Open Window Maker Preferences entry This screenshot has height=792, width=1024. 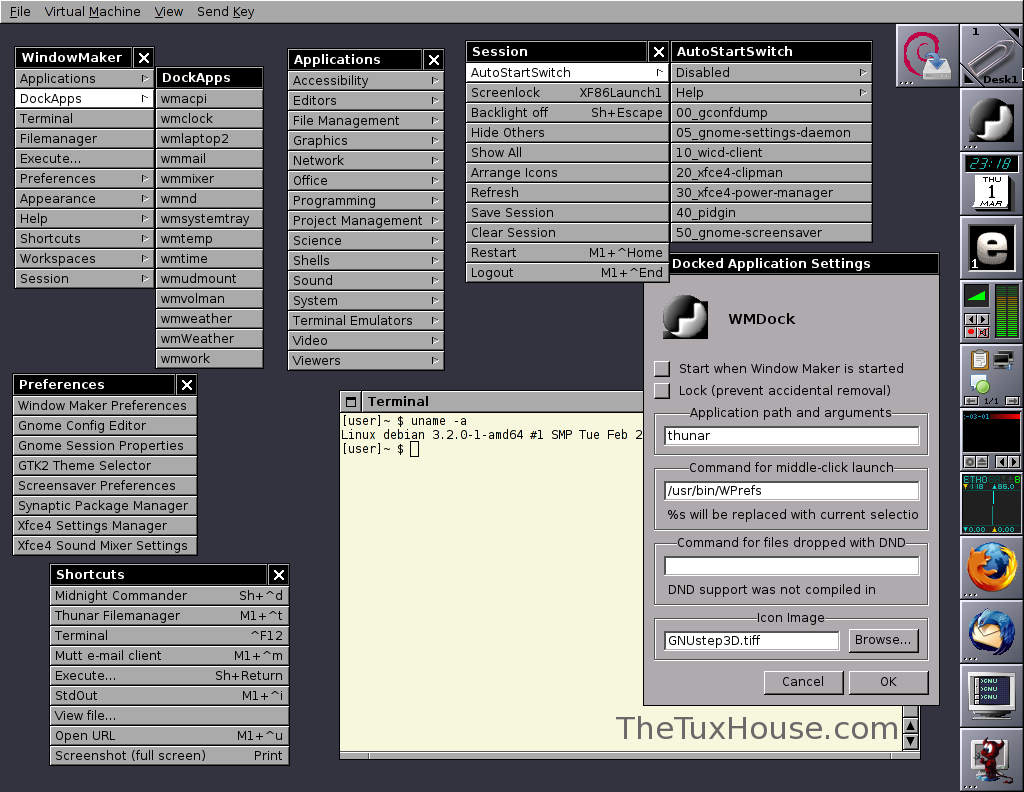point(104,405)
